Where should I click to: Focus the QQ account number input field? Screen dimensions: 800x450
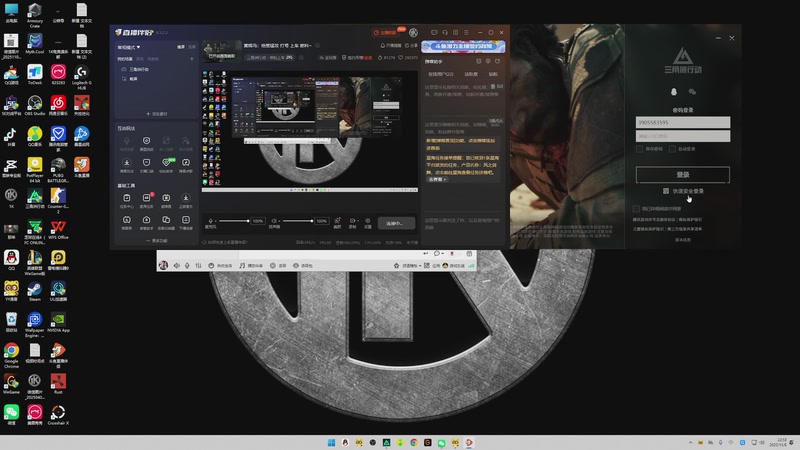(x=683, y=122)
